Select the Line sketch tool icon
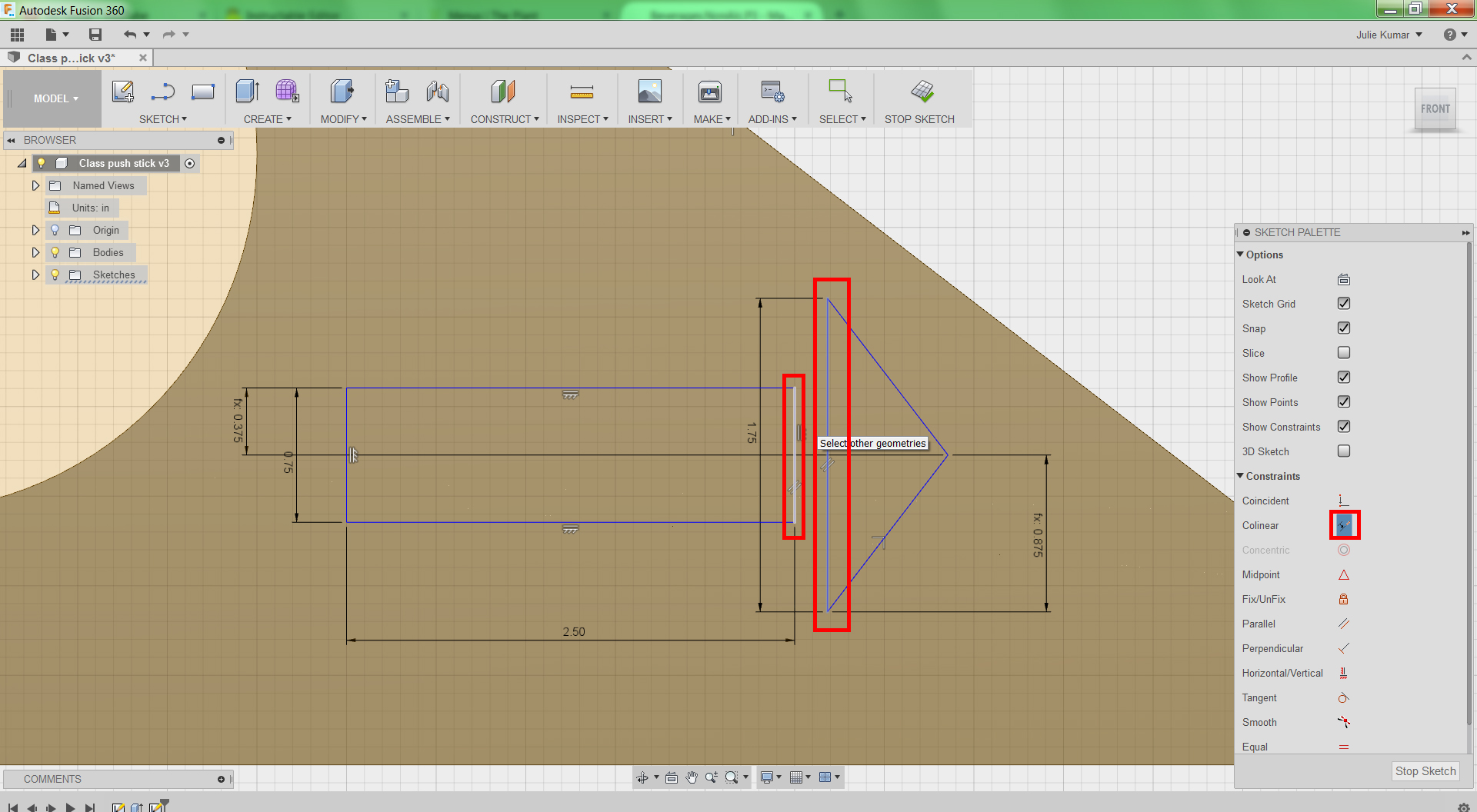The height and width of the screenshot is (812, 1477). 162,92
